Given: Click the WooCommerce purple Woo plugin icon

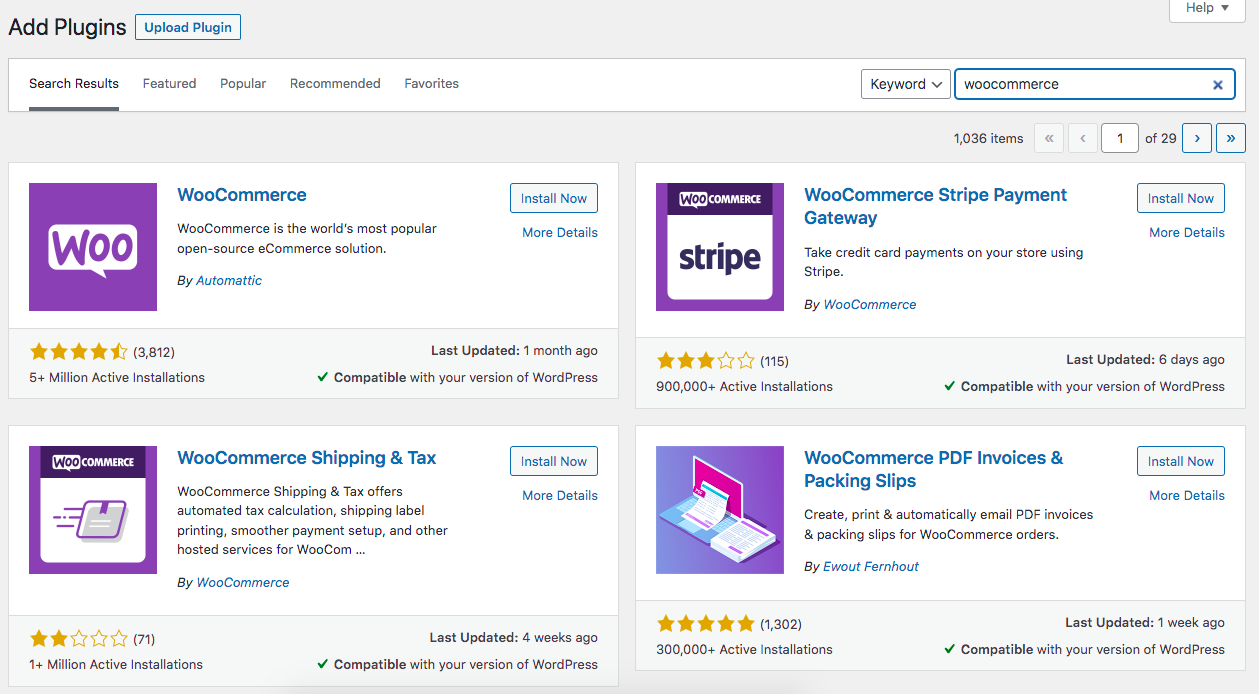Looking at the screenshot, I should (93, 247).
